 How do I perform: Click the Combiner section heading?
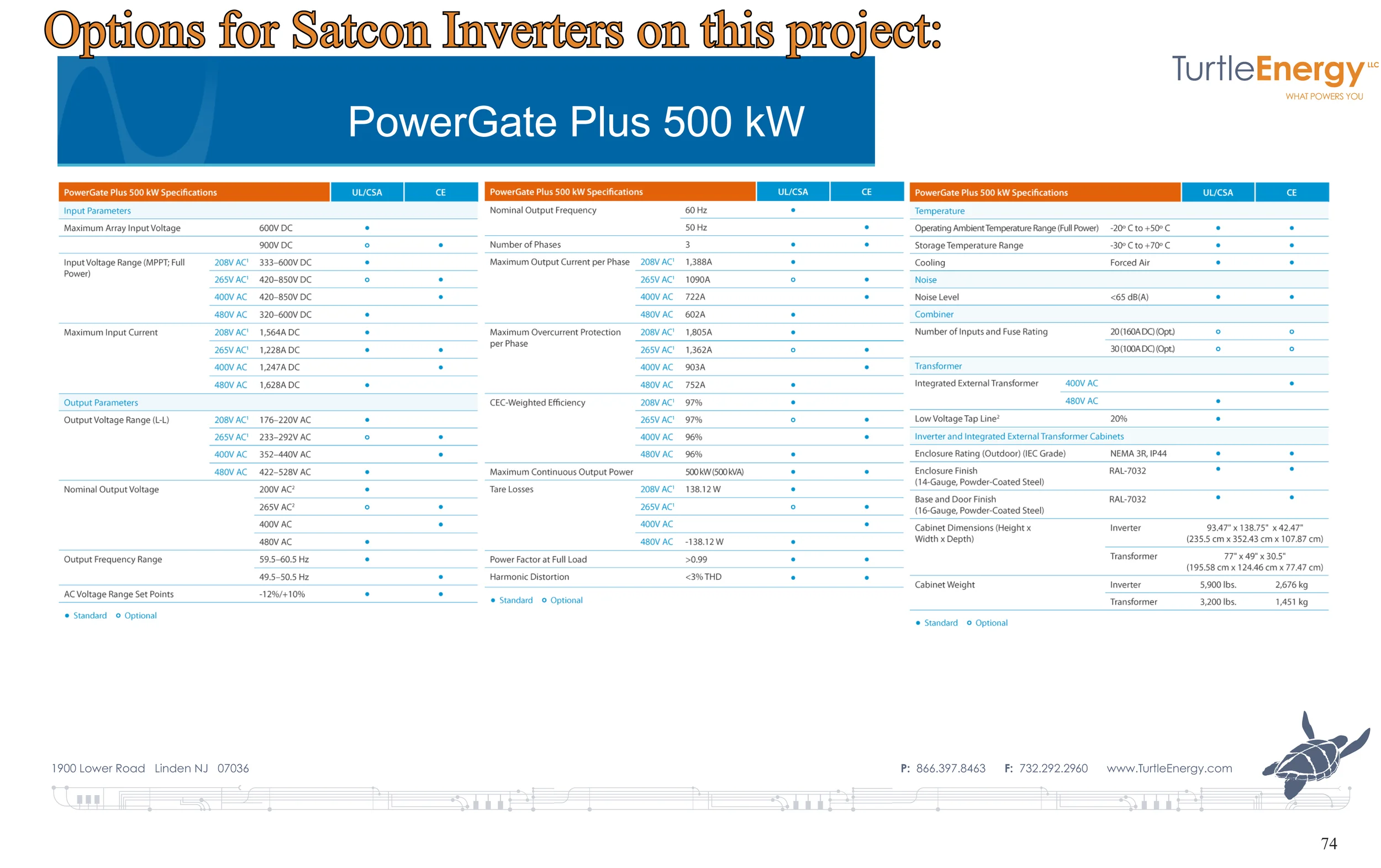[x=934, y=314]
